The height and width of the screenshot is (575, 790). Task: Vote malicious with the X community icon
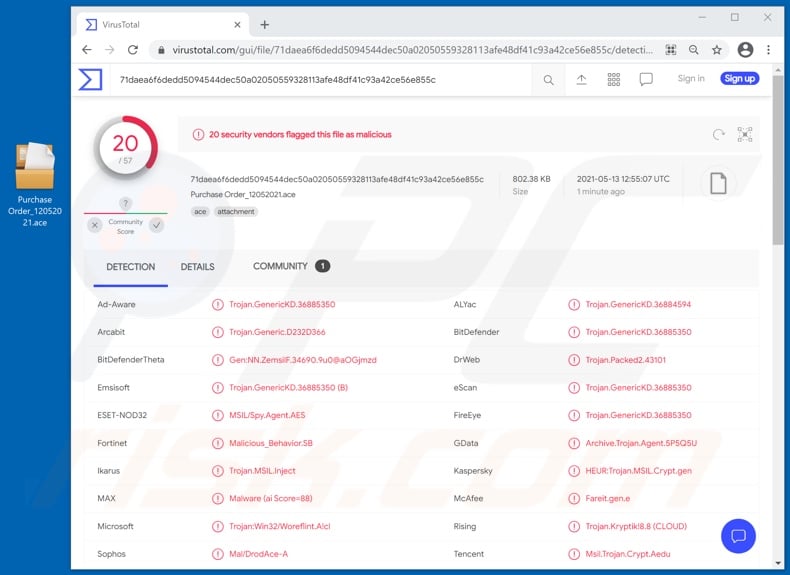(95, 225)
